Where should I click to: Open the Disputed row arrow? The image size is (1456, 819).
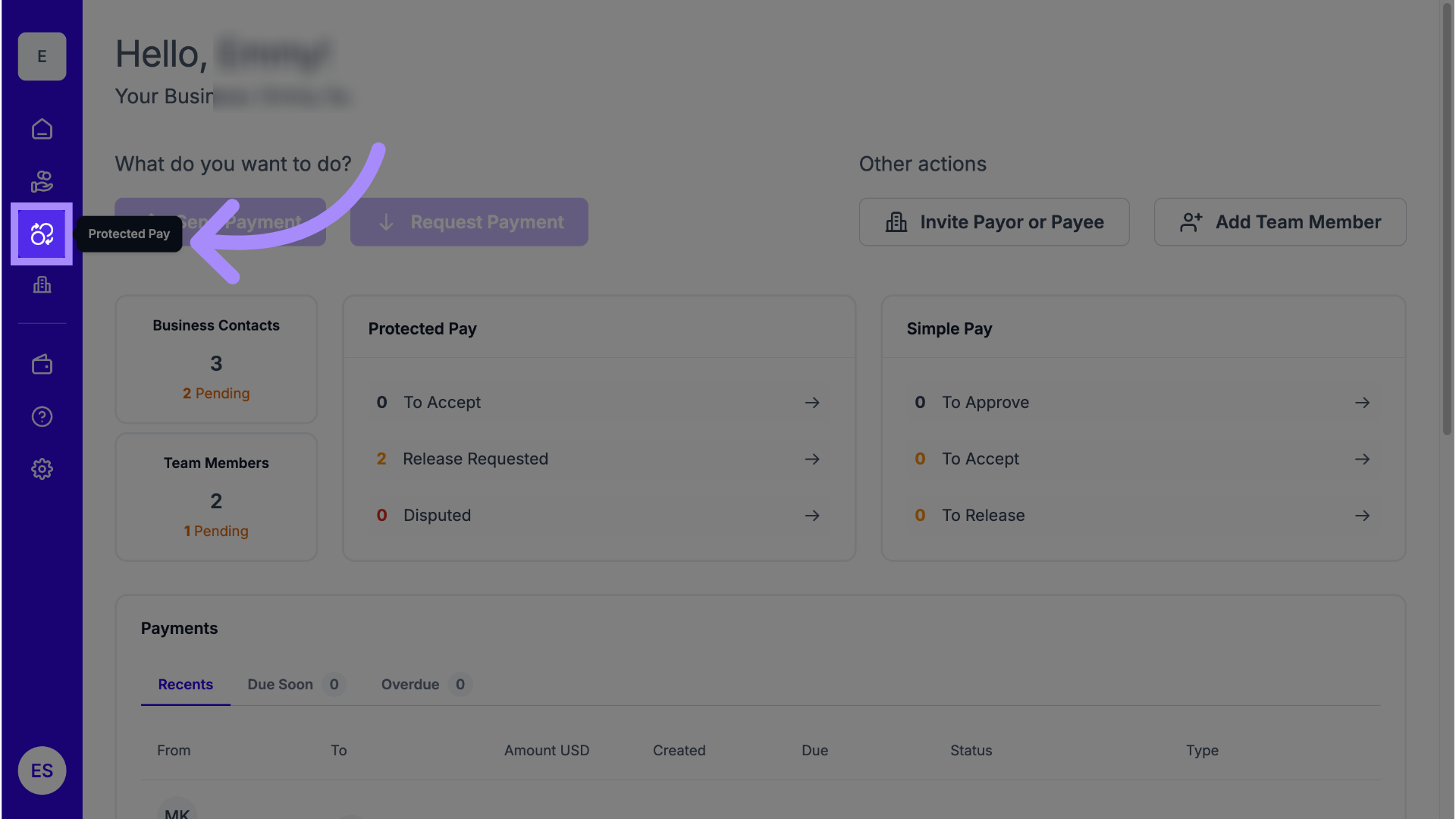pos(811,516)
